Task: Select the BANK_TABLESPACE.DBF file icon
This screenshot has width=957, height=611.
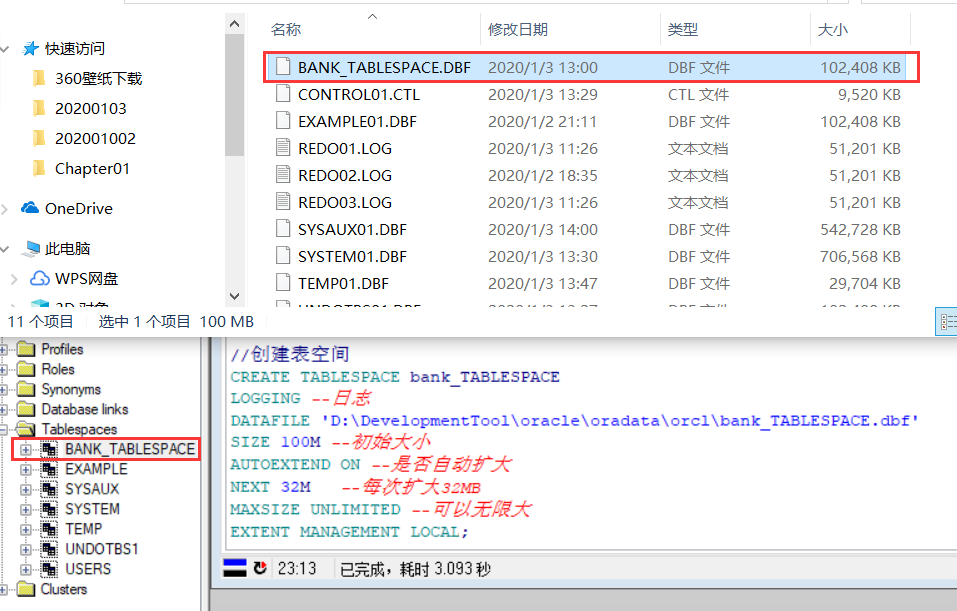Action: (283, 67)
